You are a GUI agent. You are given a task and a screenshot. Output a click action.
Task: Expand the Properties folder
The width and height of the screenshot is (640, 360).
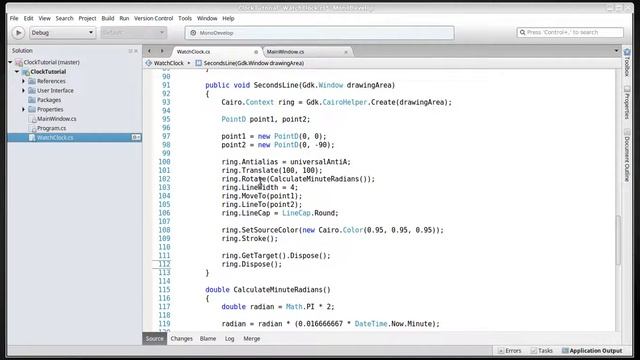[23, 109]
